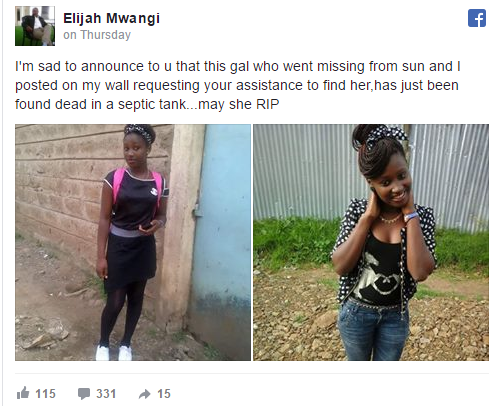491x406 pixels.
Task: View the 15 shares count
Action: (164, 394)
